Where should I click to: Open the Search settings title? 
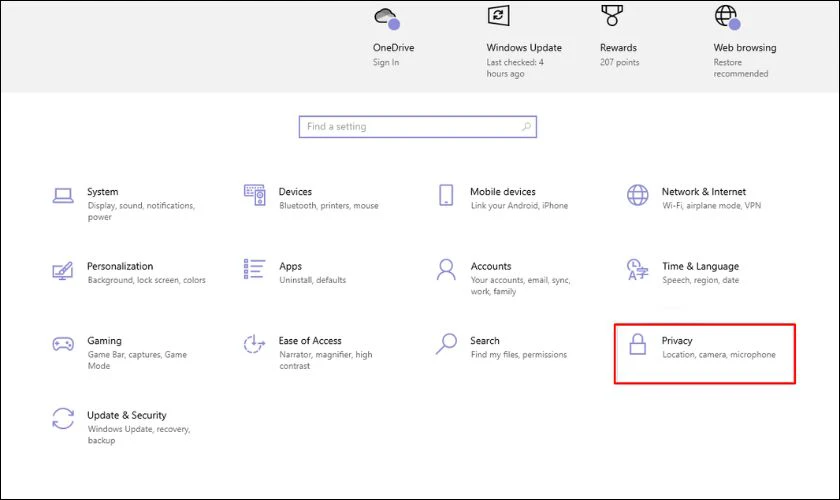click(x=485, y=341)
